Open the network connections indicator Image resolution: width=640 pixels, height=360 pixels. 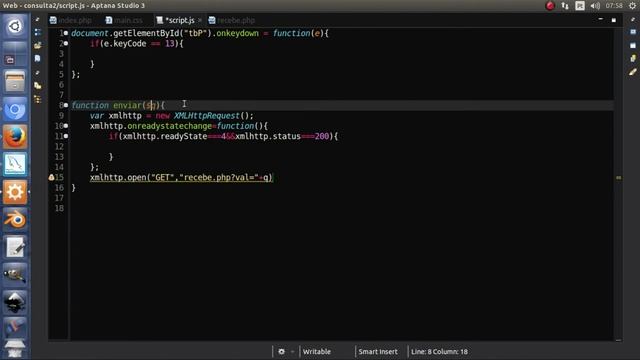tap(565, 6)
